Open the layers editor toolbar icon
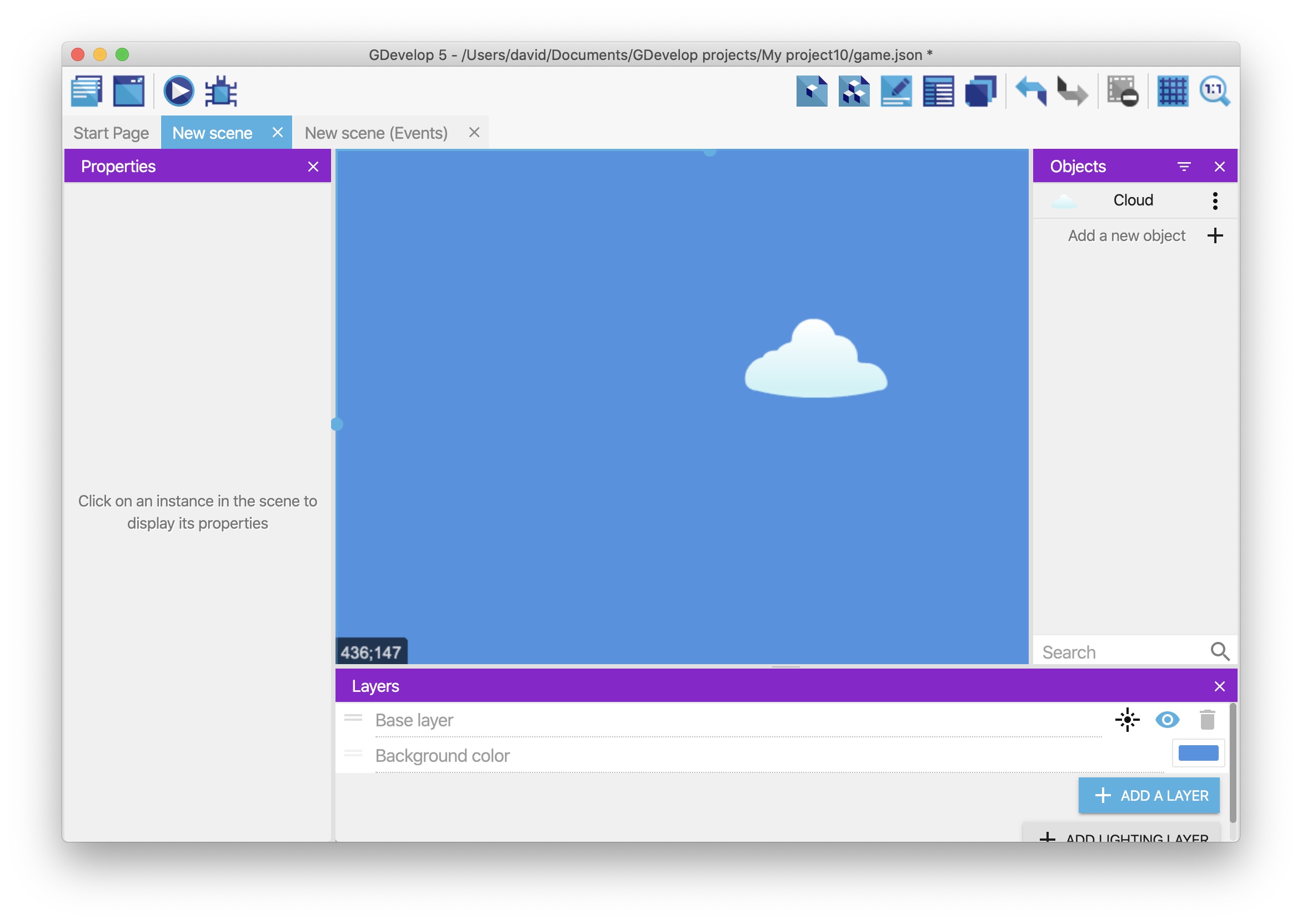The width and height of the screenshot is (1302, 924). [x=980, y=91]
